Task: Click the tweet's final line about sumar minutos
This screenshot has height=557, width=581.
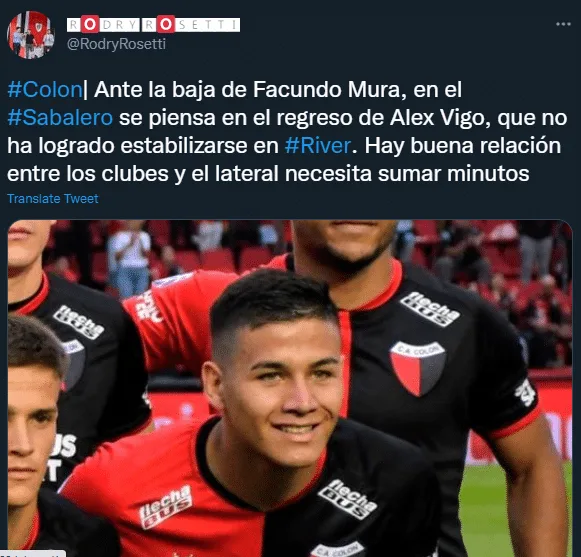Action: click(268, 173)
